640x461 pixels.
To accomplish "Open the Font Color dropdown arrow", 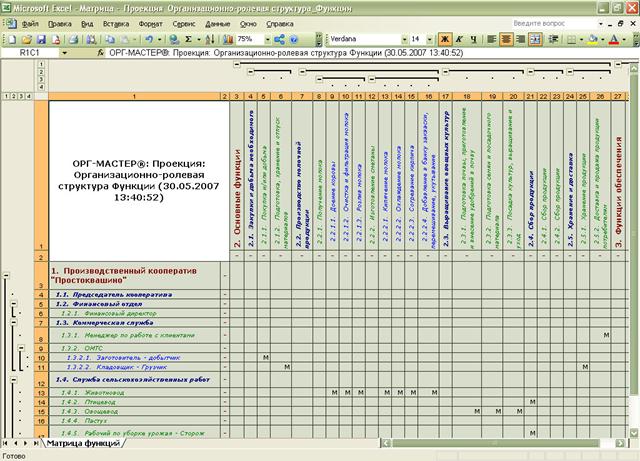I will click(624, 39).
